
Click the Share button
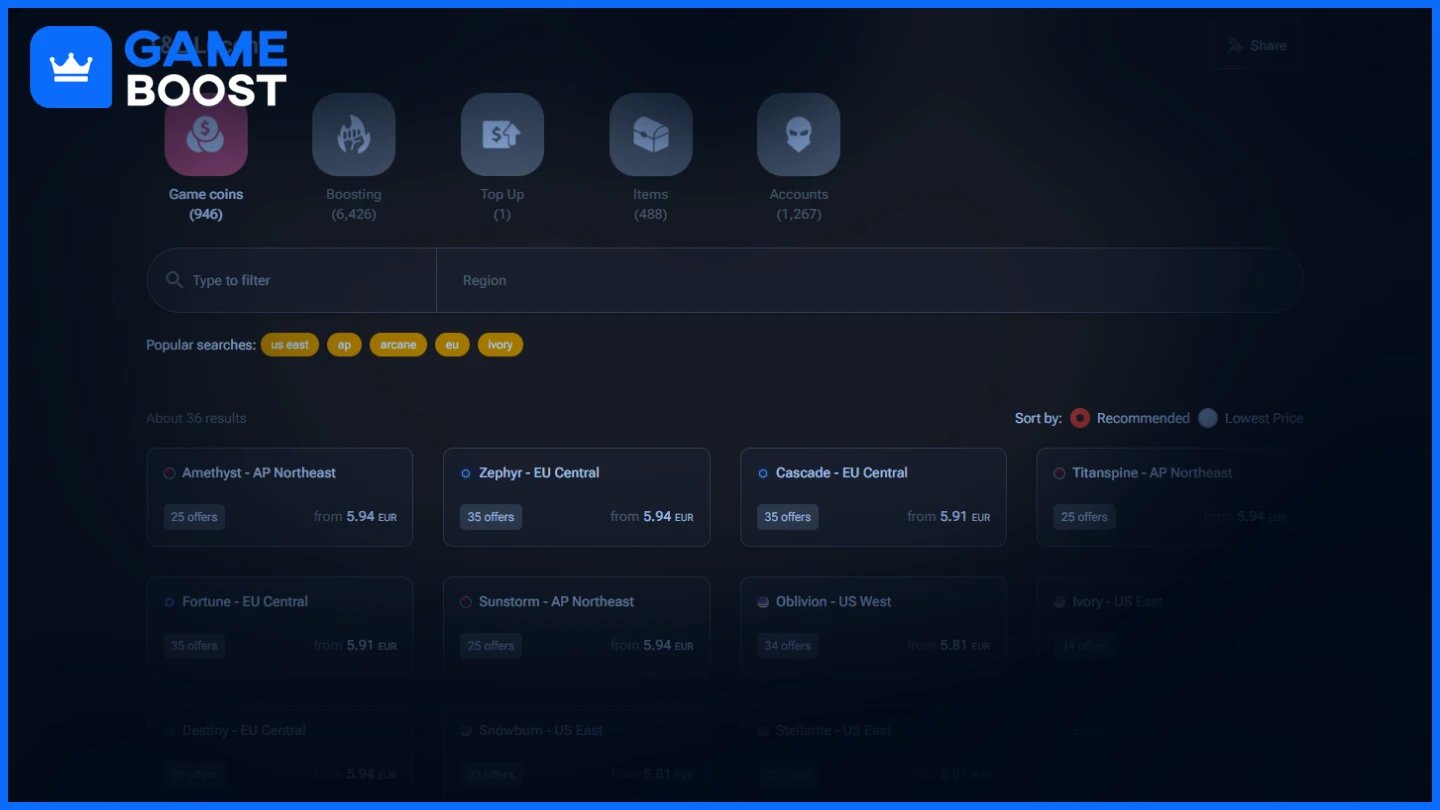[1256, 45]
